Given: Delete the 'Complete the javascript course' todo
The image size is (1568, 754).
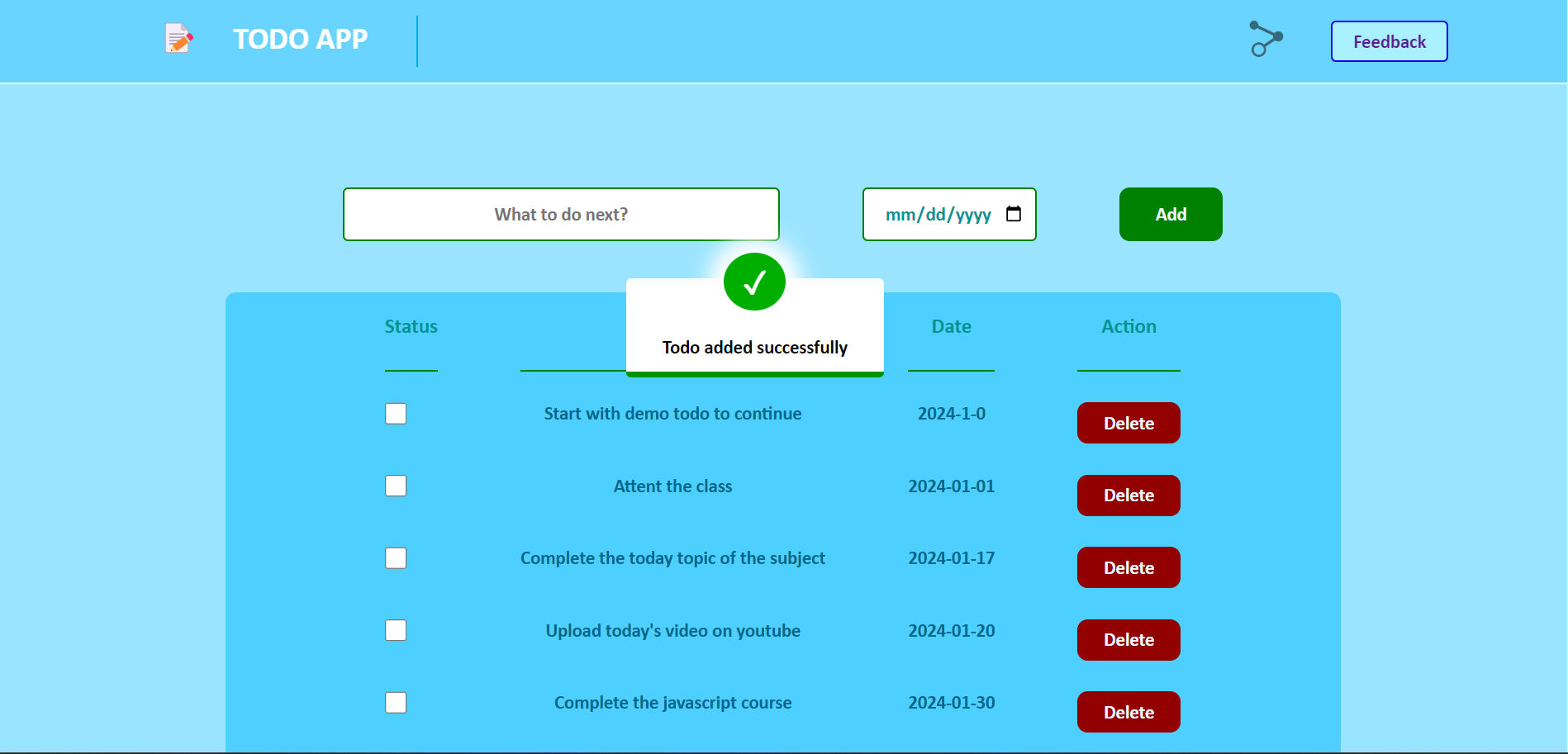Looking at the screenshot, I should (1128, 712).
